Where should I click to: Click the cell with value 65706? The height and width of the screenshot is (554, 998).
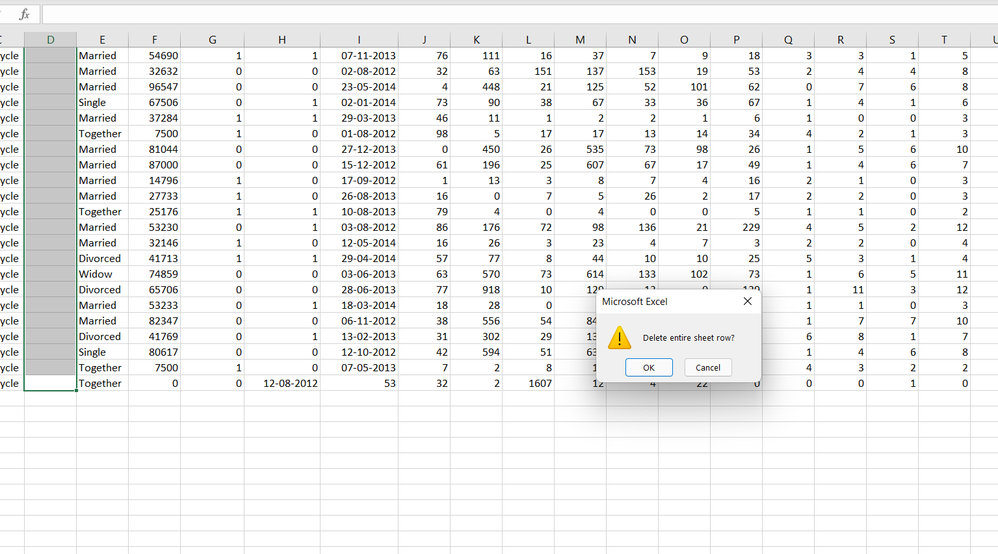pyautogui.click(x=154, y=290)
